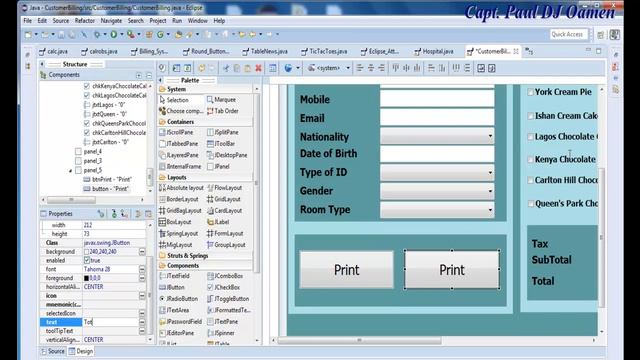
Task: Click the Structure tree horizontal scrollbar
Action: (71, 200)
